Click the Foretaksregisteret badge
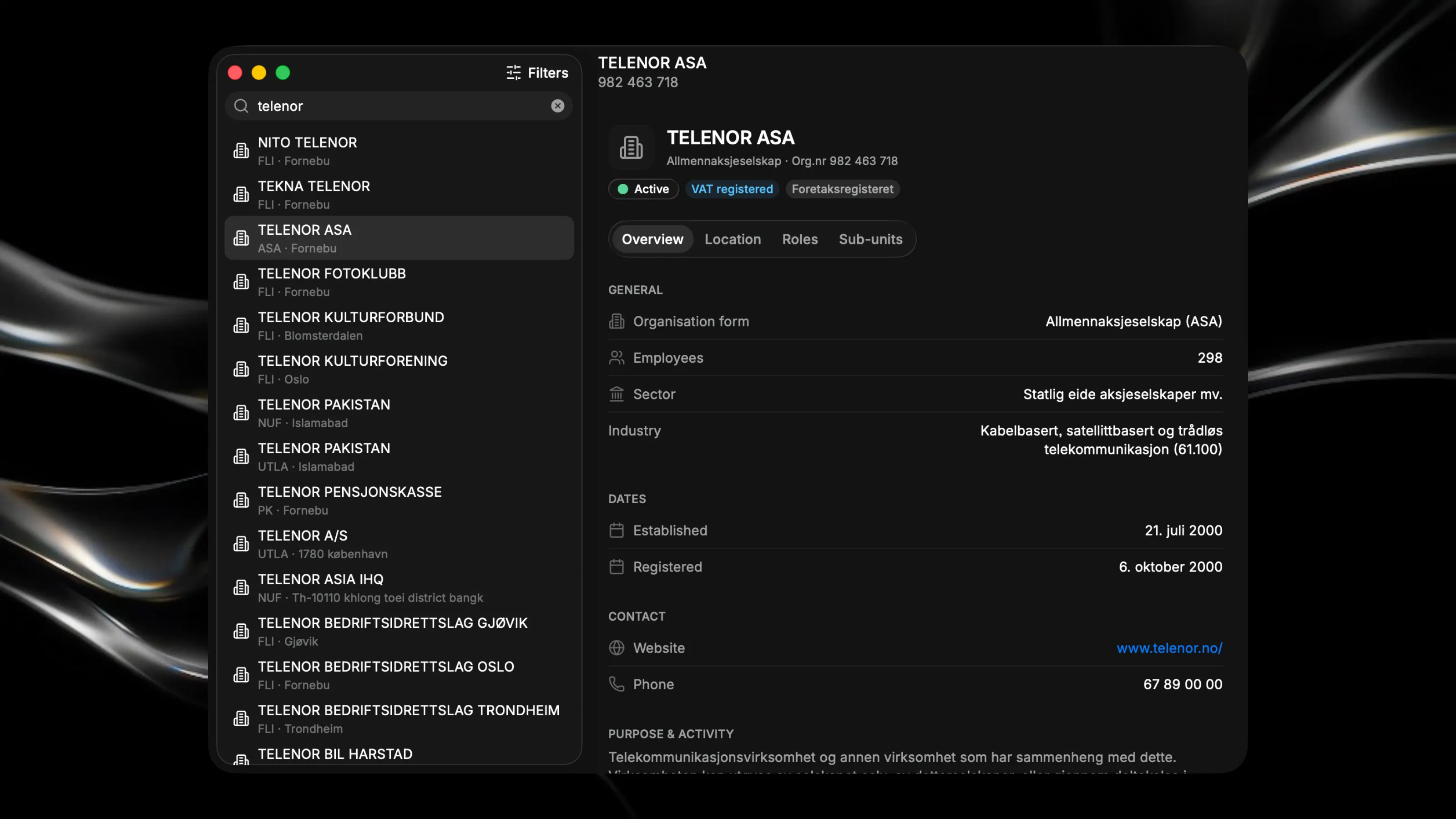The width and height of the screenshot is (1456, 819). (842, 189)
